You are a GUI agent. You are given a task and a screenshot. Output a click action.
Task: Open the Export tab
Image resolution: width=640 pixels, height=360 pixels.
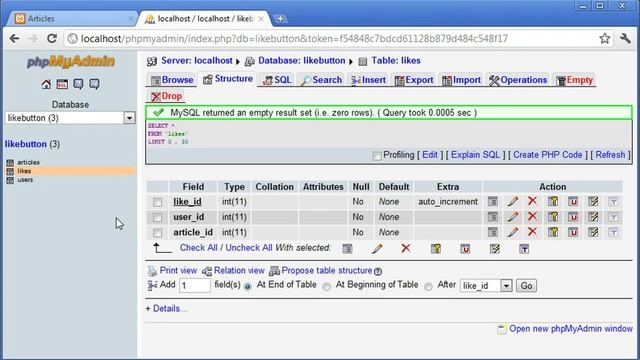[414, 80]
